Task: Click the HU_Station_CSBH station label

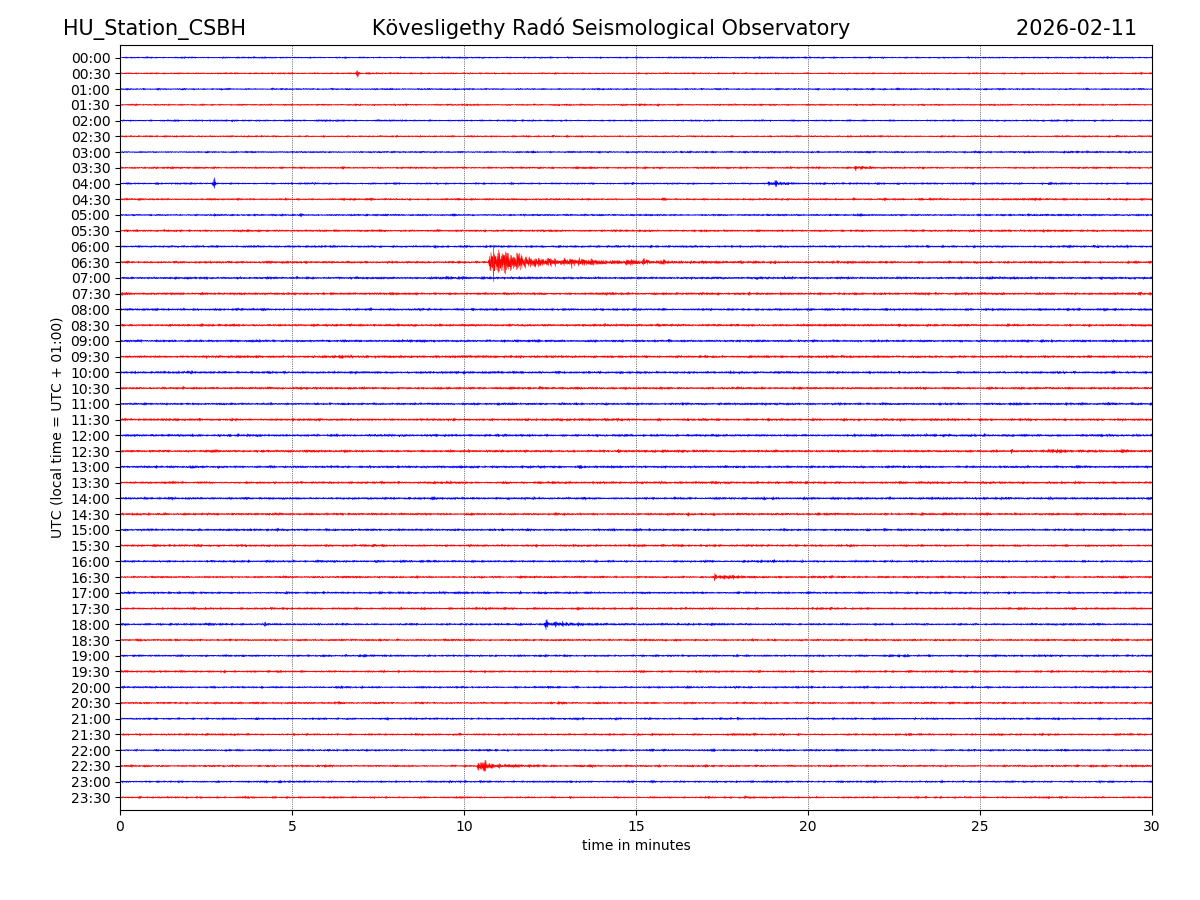Action: click(154, 28)
